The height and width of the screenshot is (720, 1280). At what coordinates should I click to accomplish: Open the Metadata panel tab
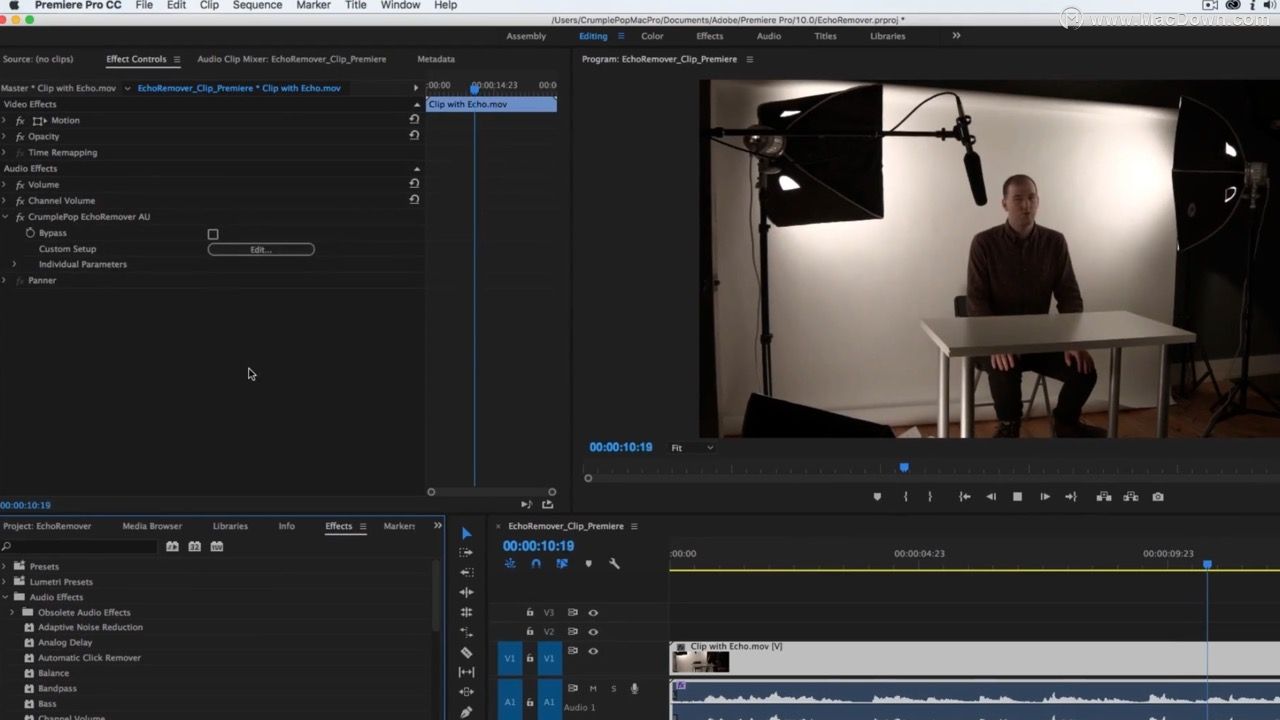tap(436, 59)
